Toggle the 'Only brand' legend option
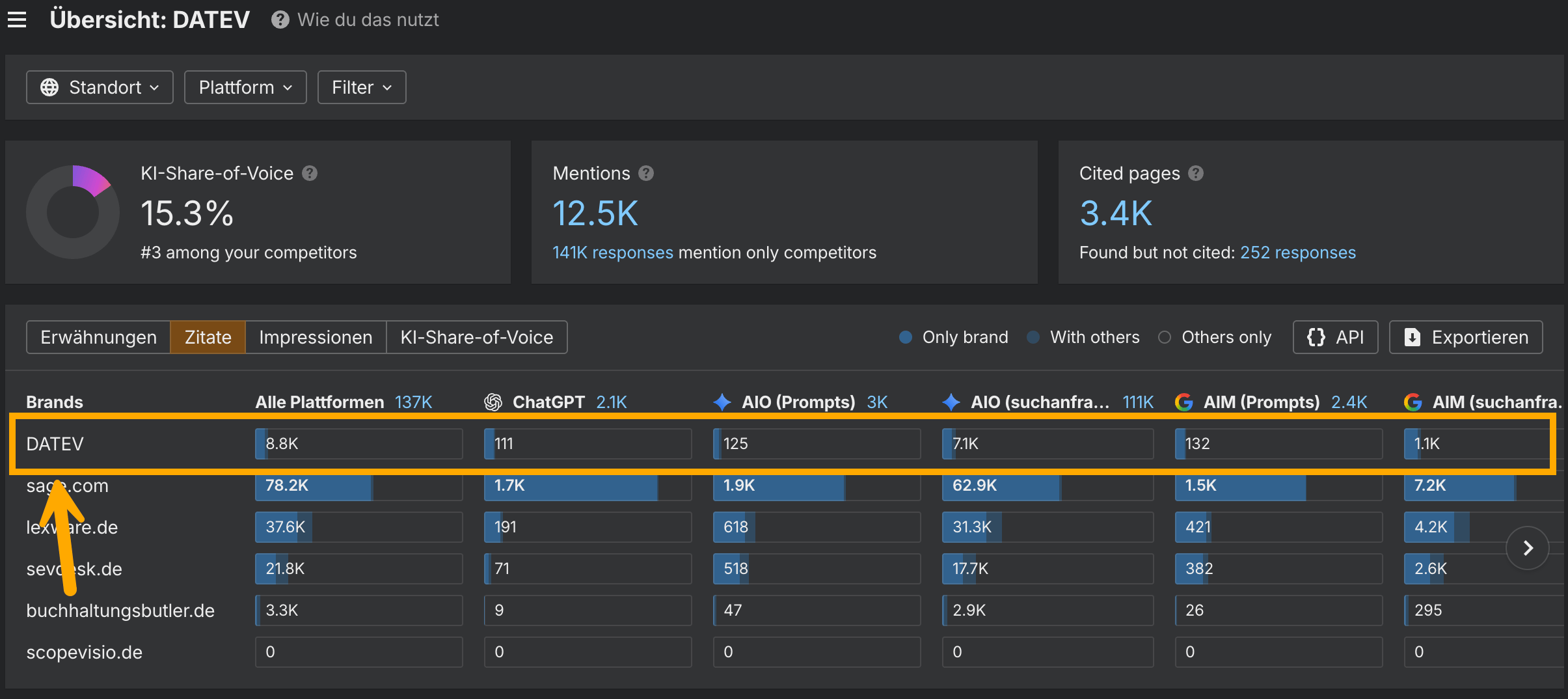The width and height of the screenshot is (1568, 699). pyautogui.click(x=954, y=337)
